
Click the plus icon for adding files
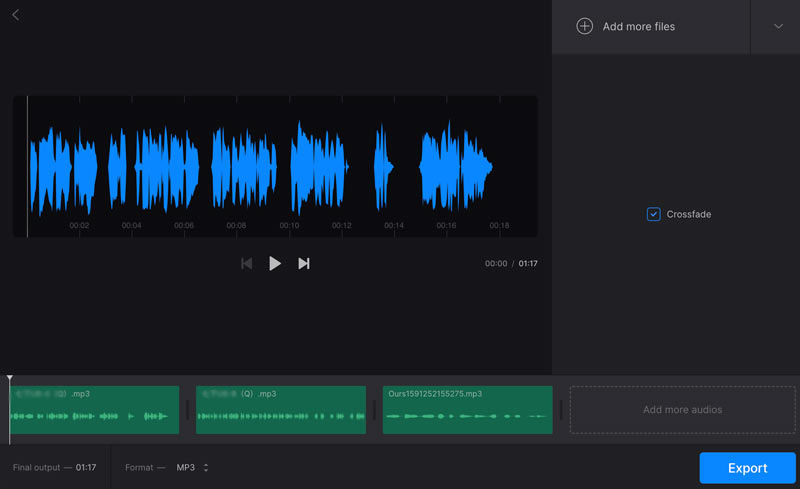coord(585,26)
